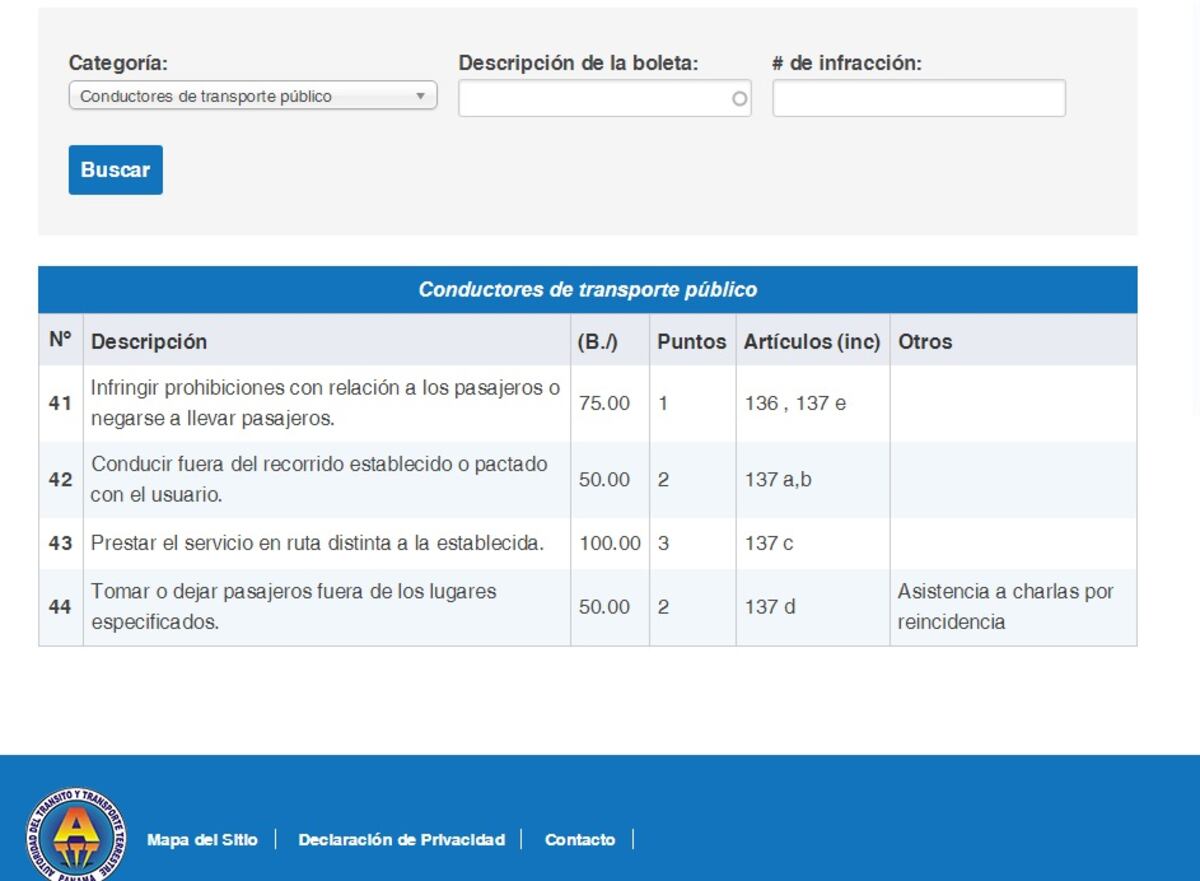Click the Prestar el servicio en ruta distinta row
1200x881 pixels.
tap(317, 544)
